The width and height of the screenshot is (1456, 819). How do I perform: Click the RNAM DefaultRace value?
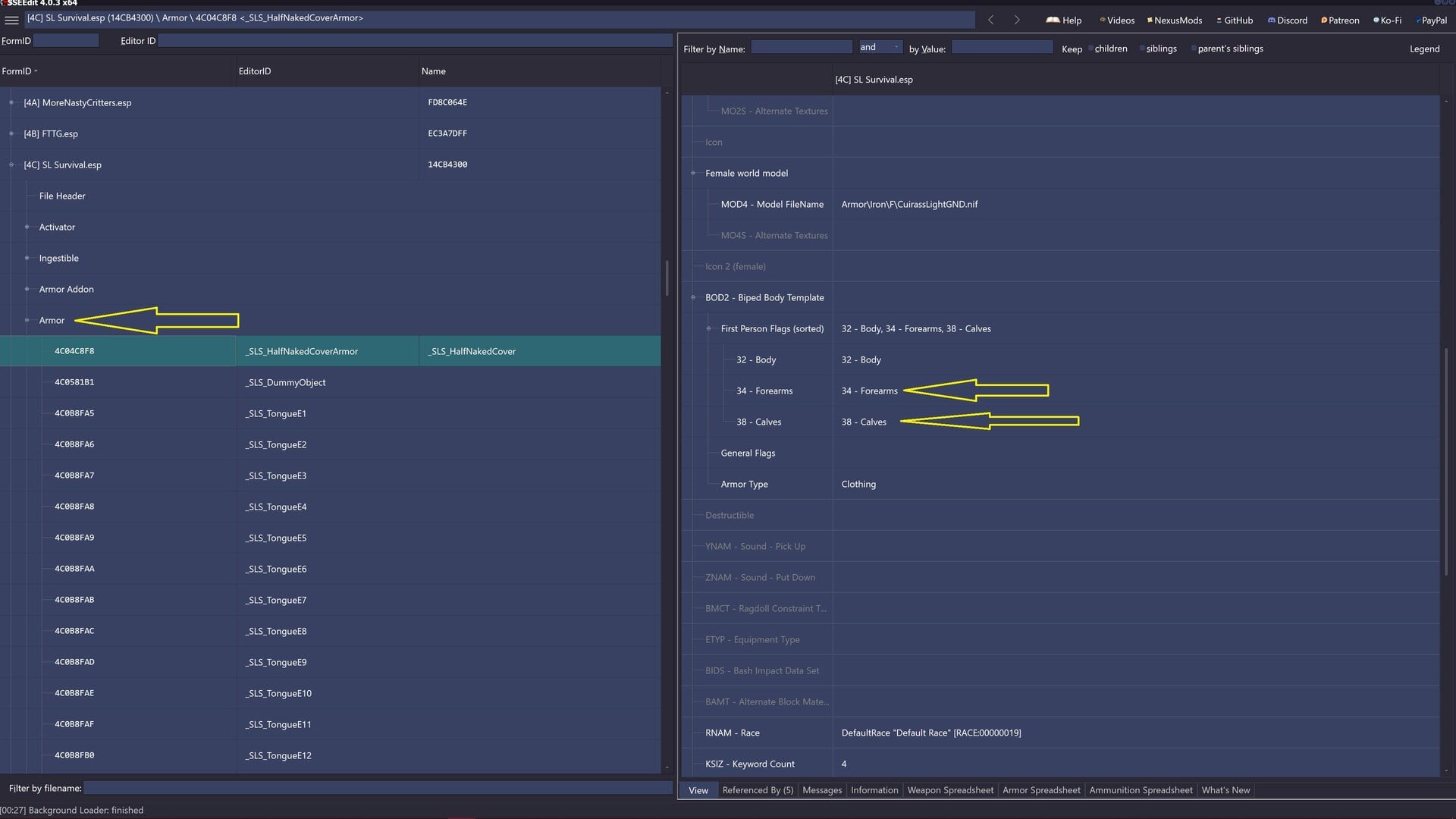click(931, 733)
